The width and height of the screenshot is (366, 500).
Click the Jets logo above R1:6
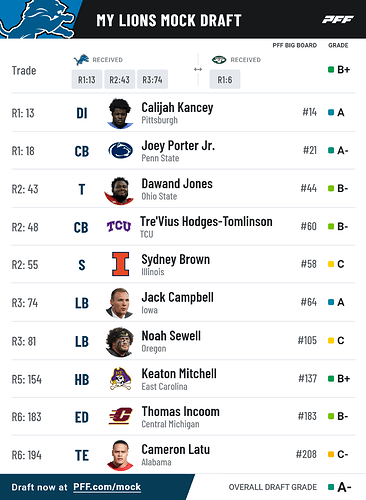pyautogui.click(x=219, y=60)
